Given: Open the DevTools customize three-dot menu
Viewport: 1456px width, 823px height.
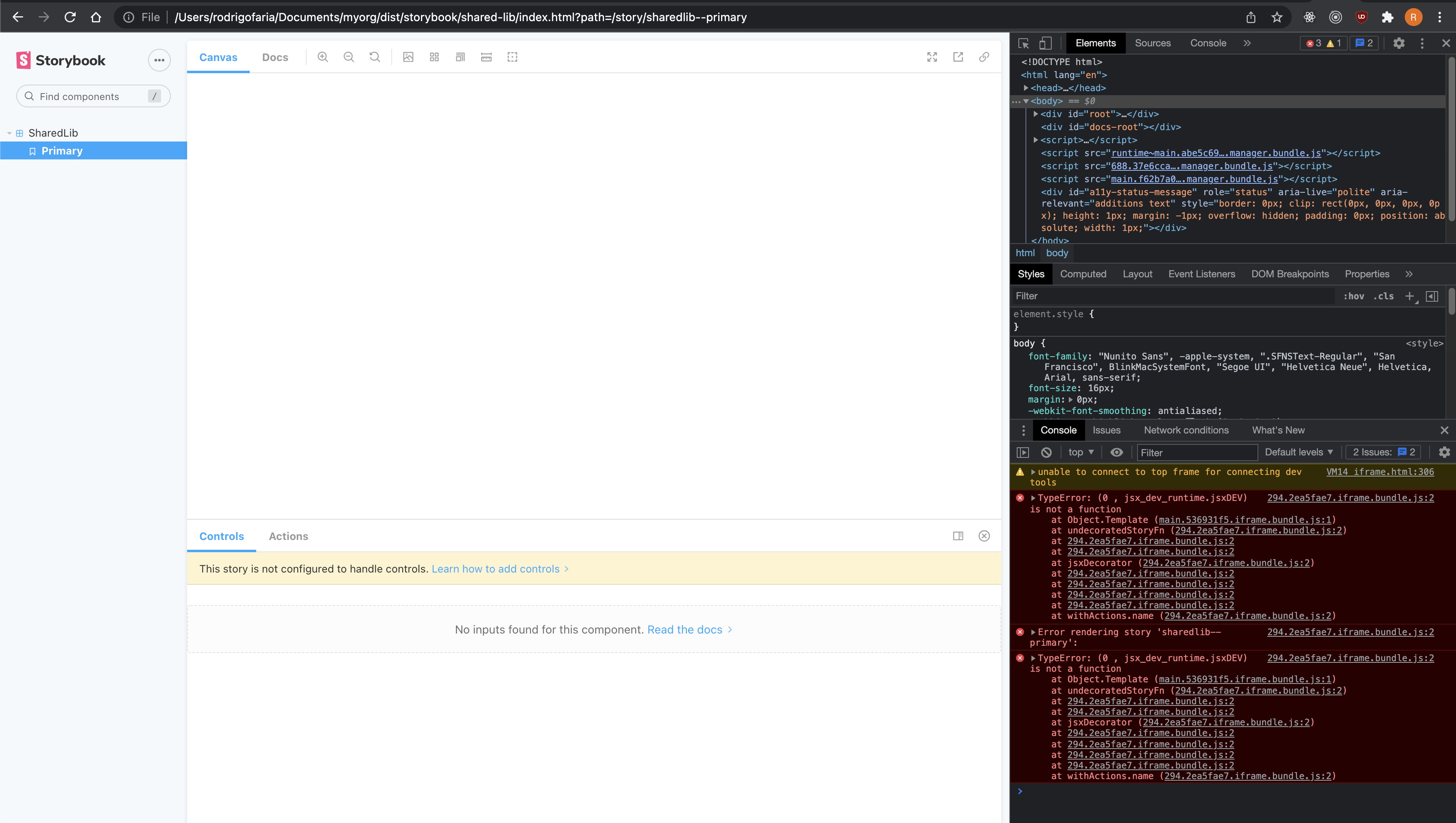Looking at the screenshot, I should (x=1422, y=43).
